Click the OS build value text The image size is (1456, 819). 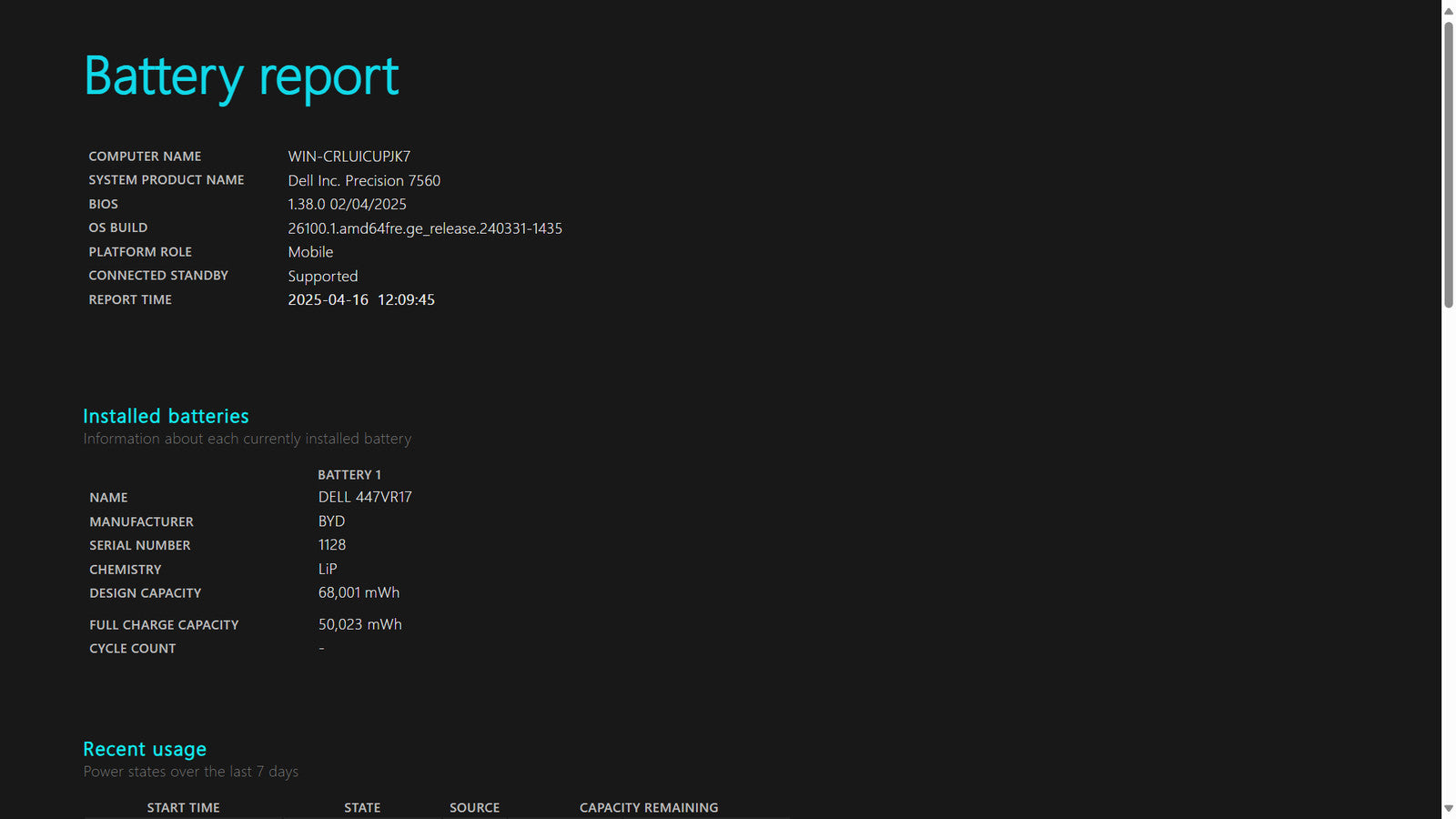pos(425,228)
